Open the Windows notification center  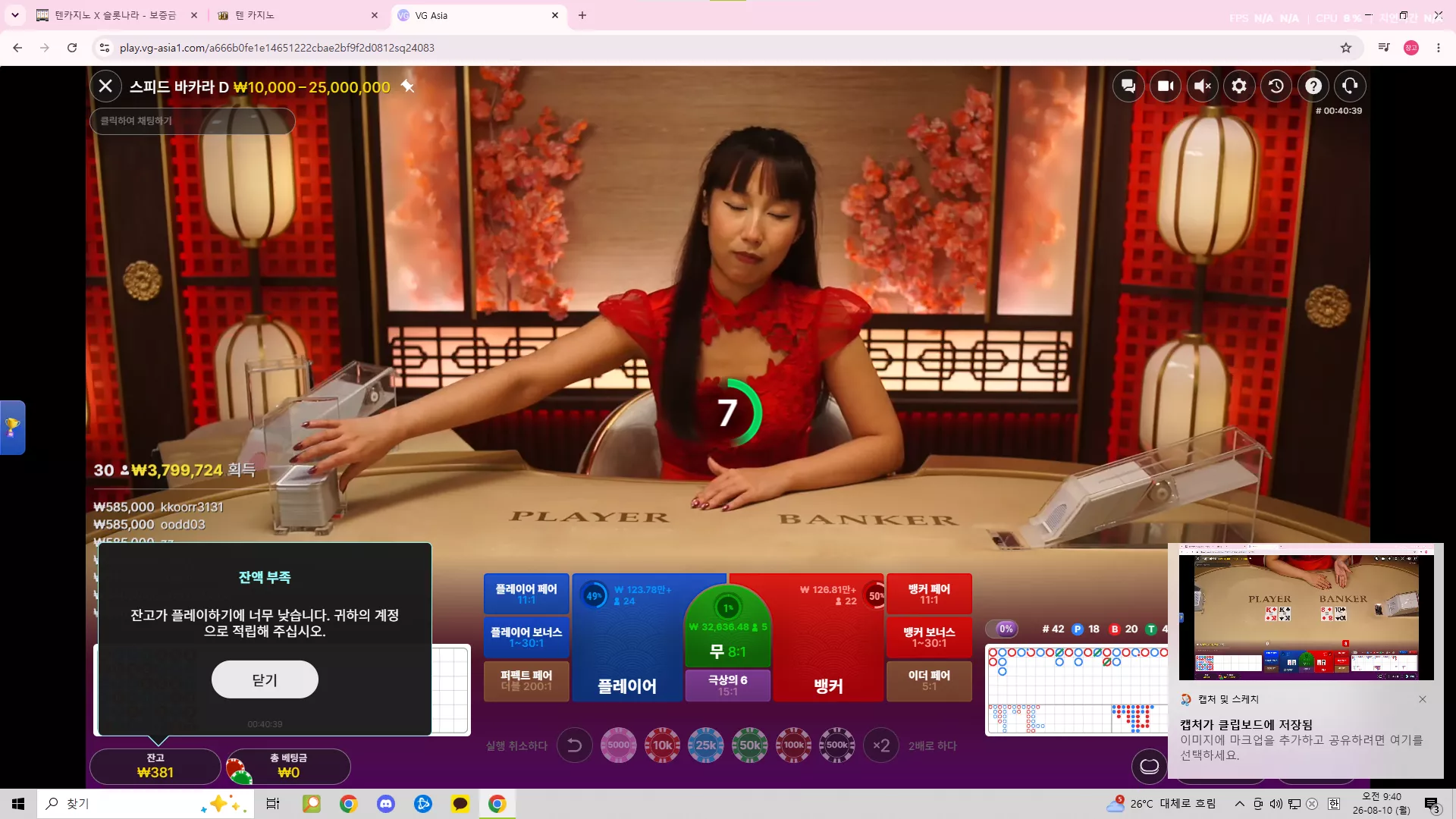[1432, 804]
